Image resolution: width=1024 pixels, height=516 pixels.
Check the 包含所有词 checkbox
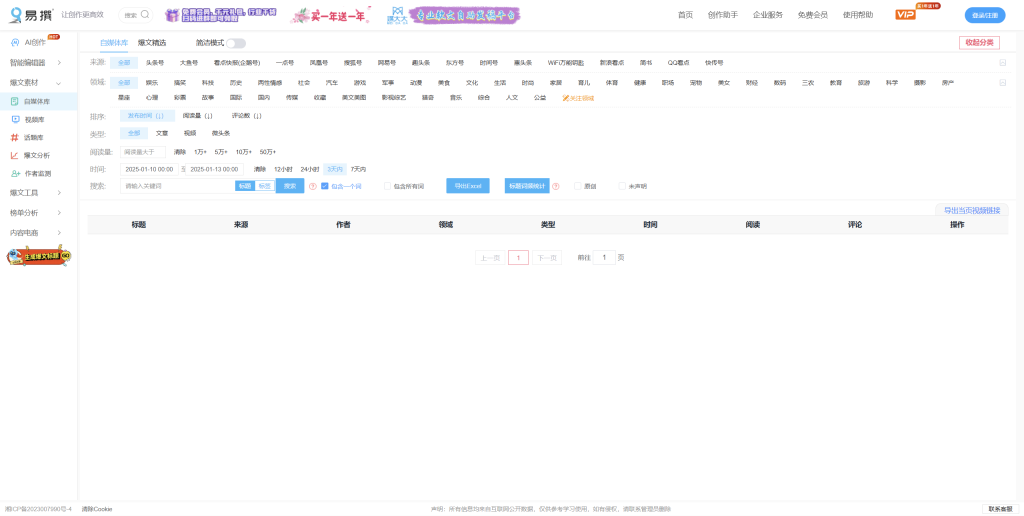(388, 186)
